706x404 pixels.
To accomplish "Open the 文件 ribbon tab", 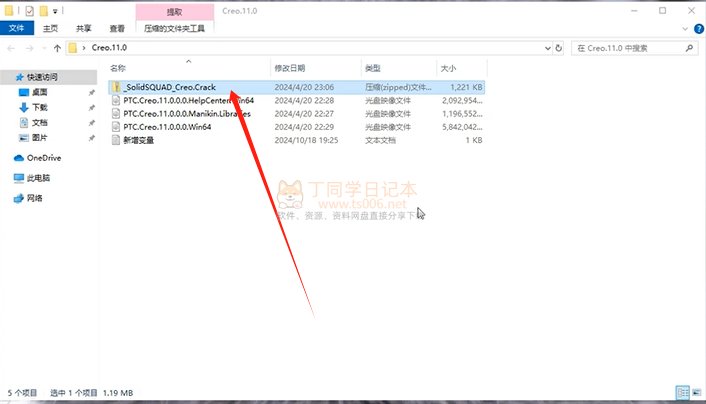I will pos(17,28).
